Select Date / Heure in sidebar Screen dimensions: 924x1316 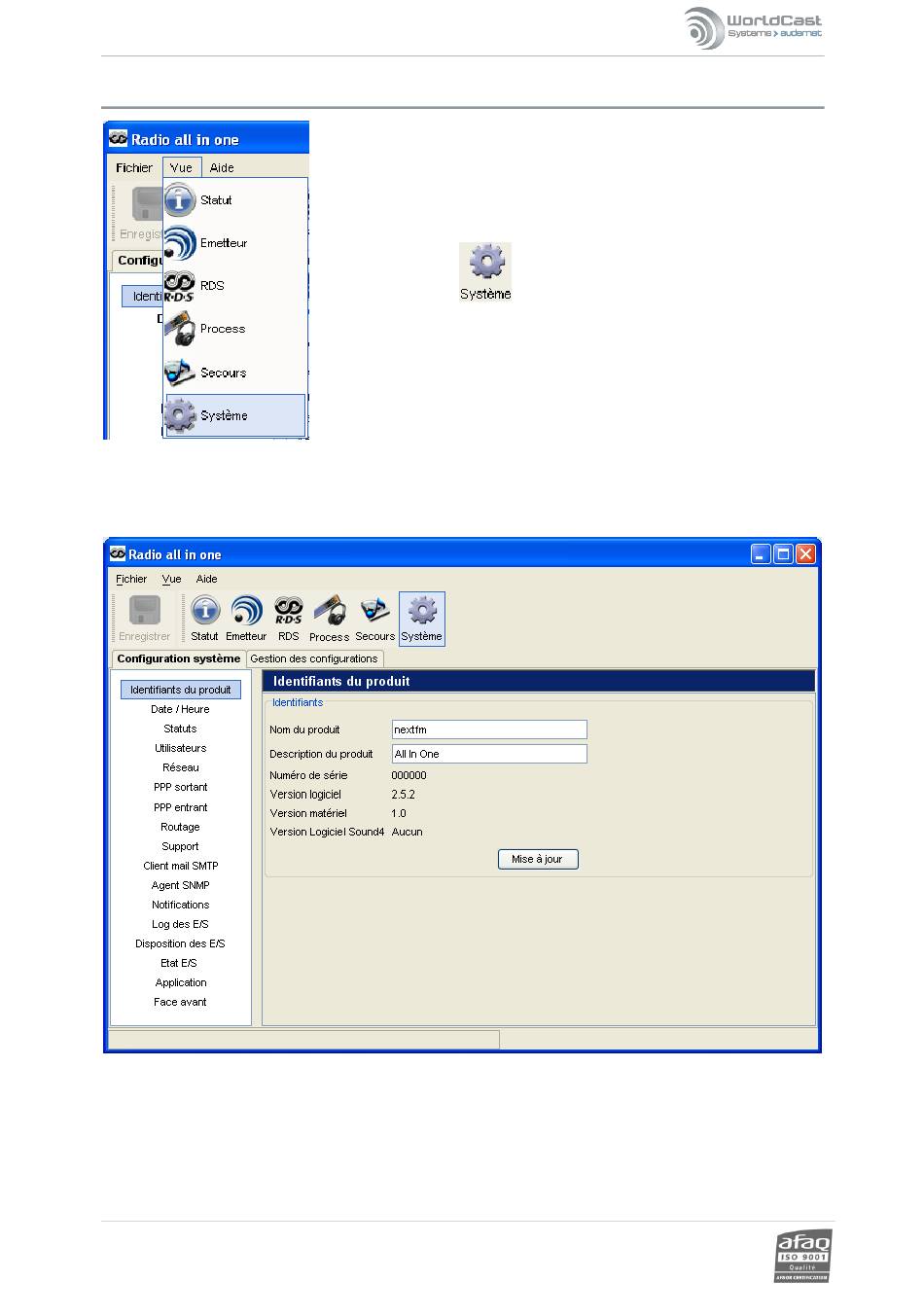point(180,709)
